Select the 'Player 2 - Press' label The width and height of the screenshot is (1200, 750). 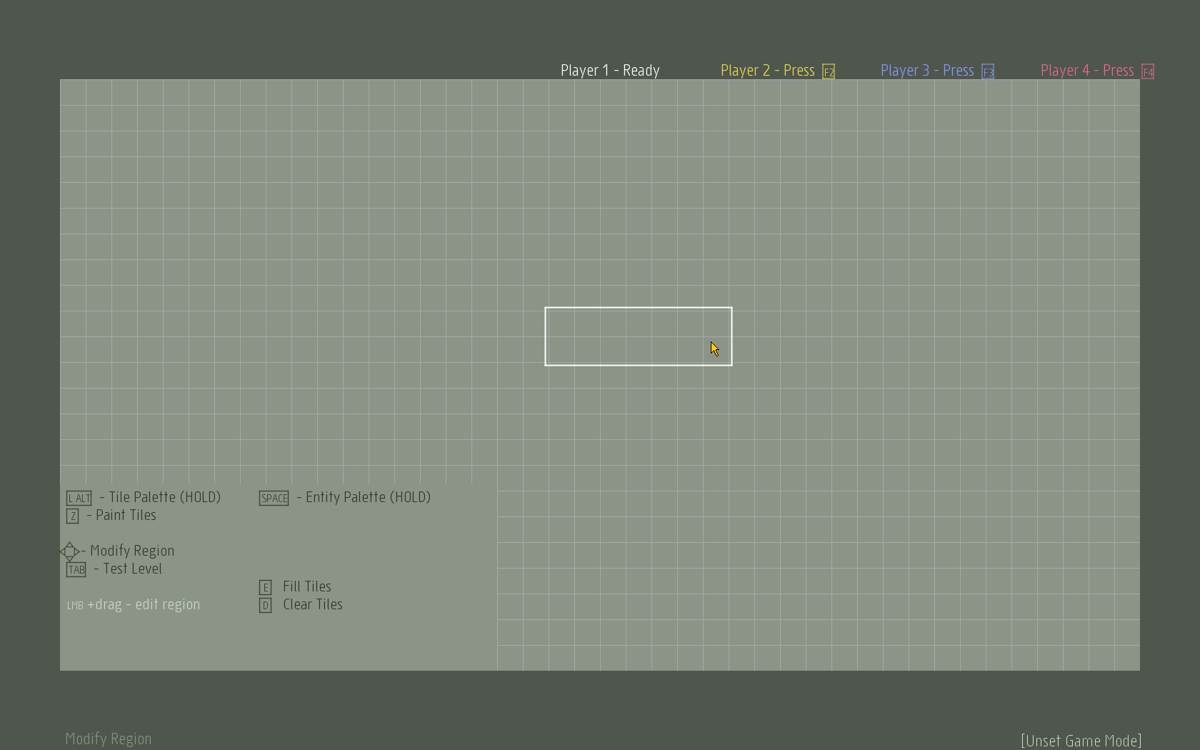pos(768,70)
